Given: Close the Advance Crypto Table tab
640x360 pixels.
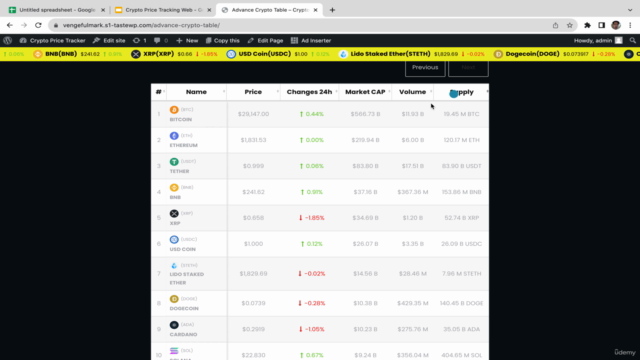Looking at the screenshot, I should (316, 10).
